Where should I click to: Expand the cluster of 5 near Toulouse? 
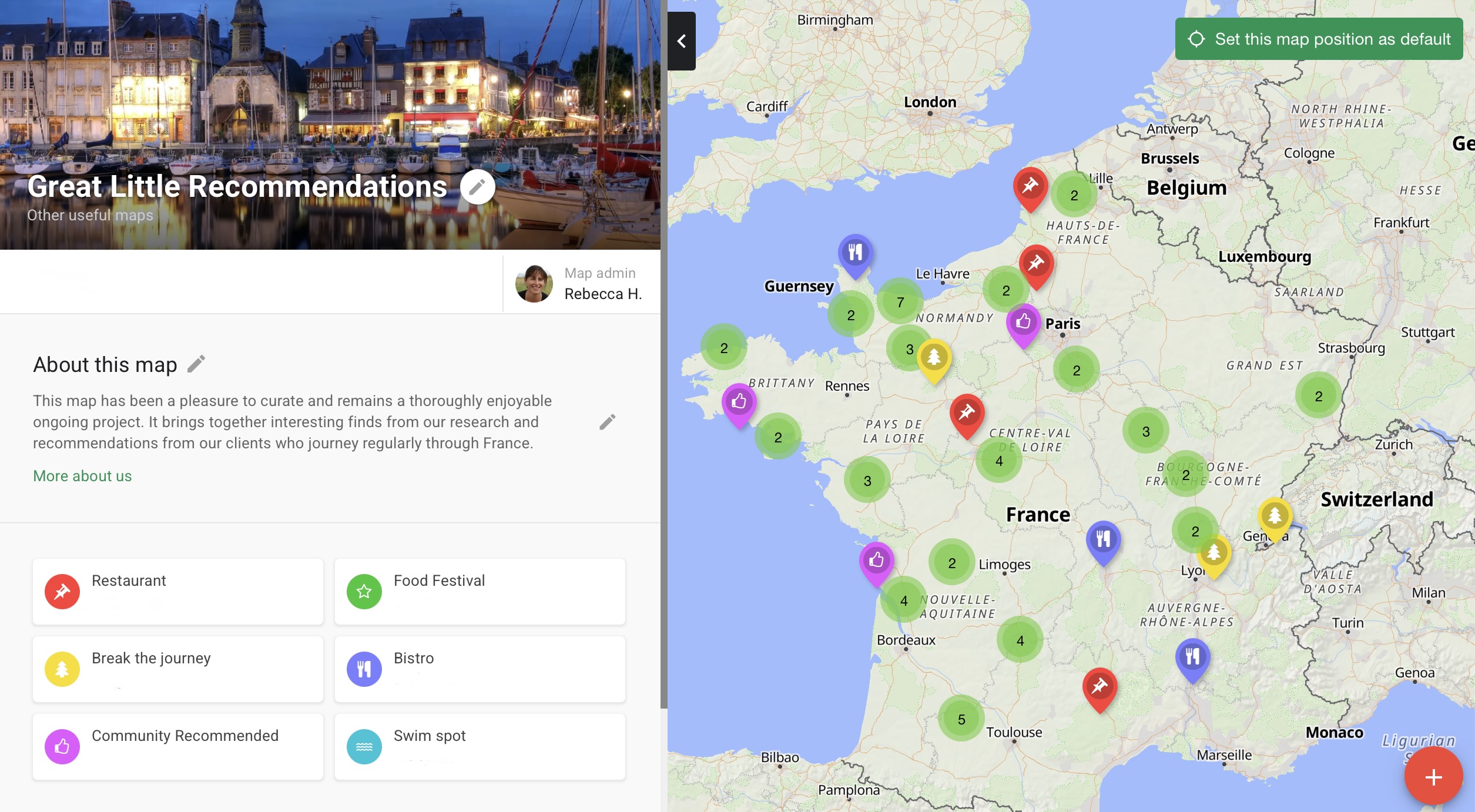point(961,719)
